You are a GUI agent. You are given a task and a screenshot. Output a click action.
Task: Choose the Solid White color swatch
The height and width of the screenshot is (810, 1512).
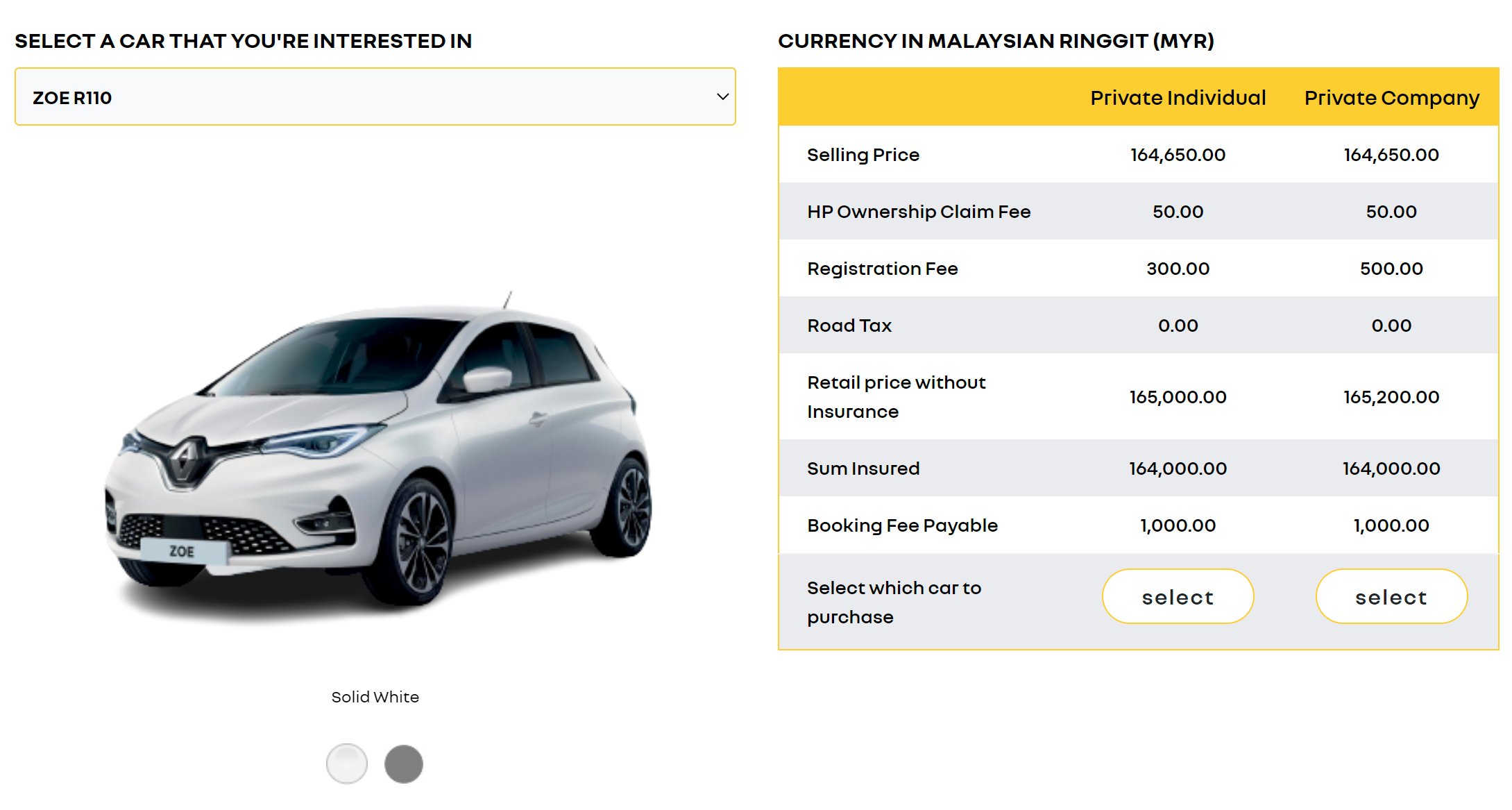[x=346, y=763]
